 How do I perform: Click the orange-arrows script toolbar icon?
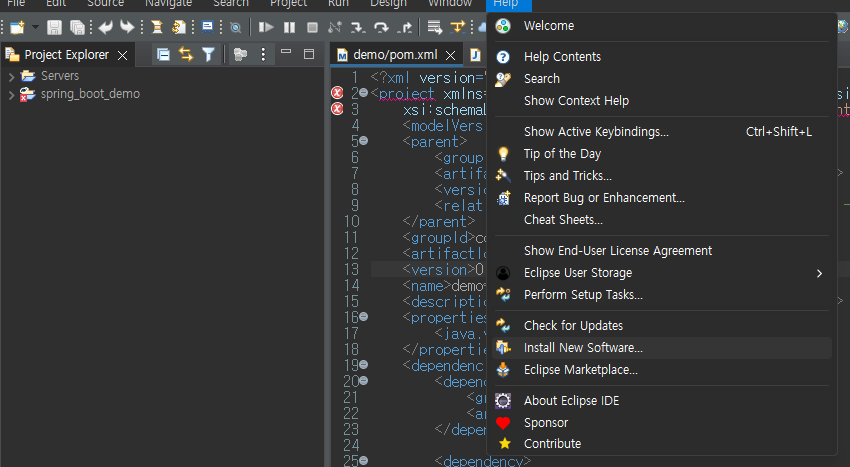178,27
